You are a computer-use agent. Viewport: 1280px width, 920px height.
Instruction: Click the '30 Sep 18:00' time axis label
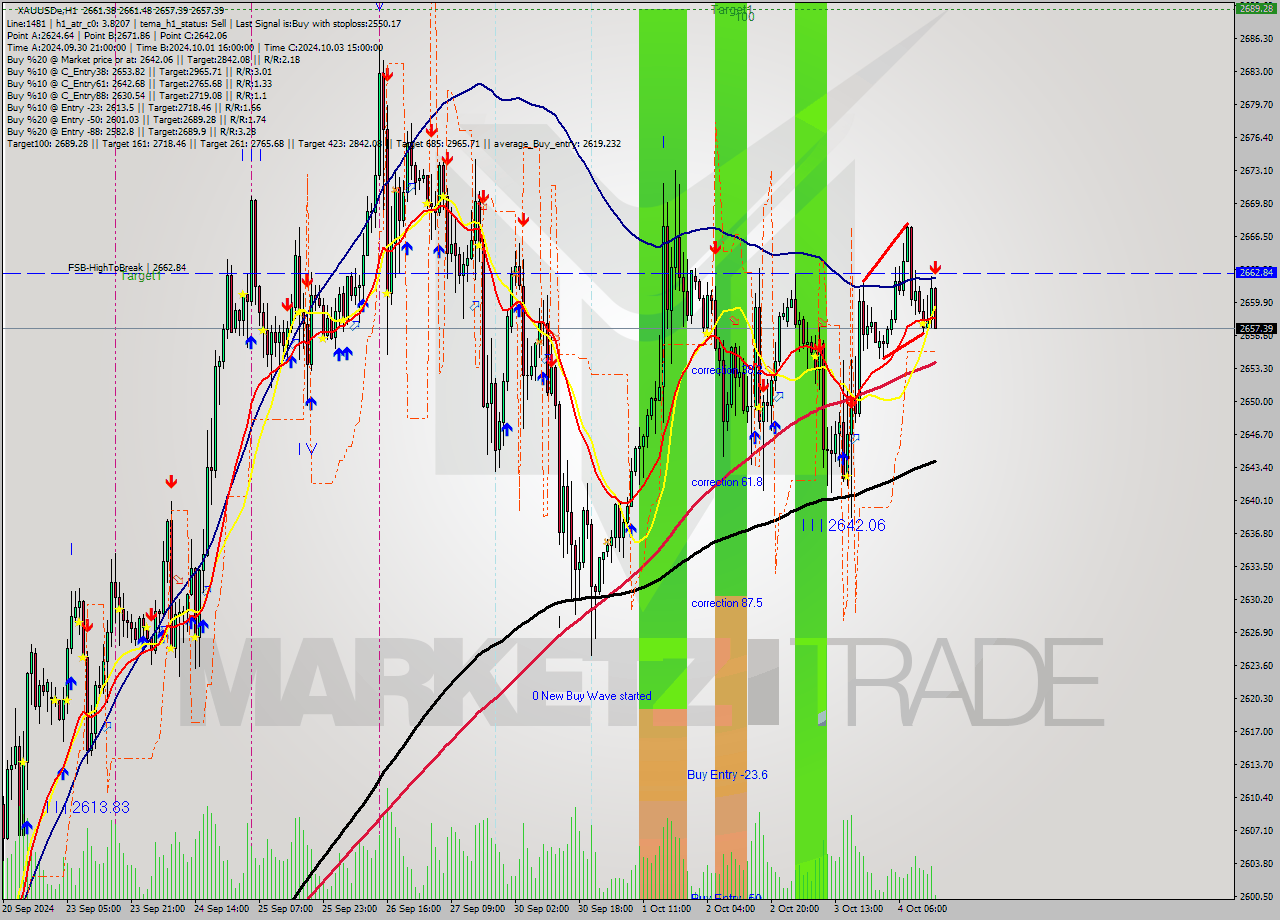pyautogui.click(x=607, y=909)
